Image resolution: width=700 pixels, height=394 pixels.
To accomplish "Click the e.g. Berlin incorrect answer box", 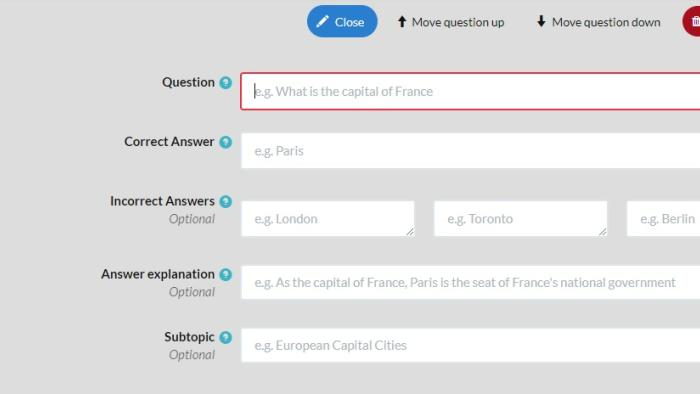I will click(663, 219).
